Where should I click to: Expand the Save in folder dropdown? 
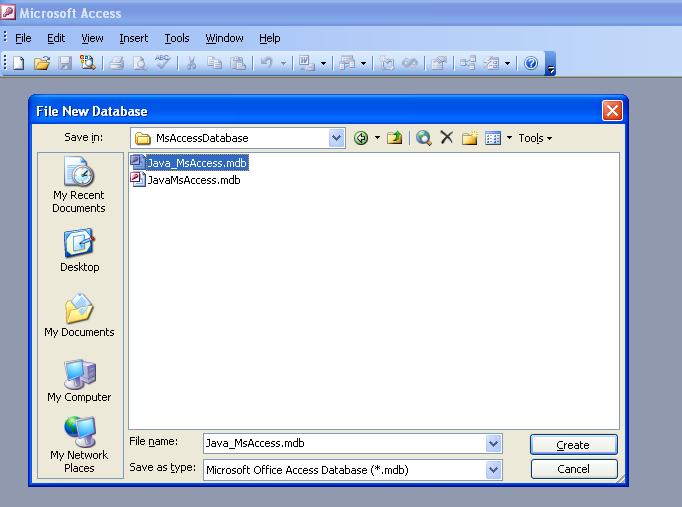click(336, 138)
